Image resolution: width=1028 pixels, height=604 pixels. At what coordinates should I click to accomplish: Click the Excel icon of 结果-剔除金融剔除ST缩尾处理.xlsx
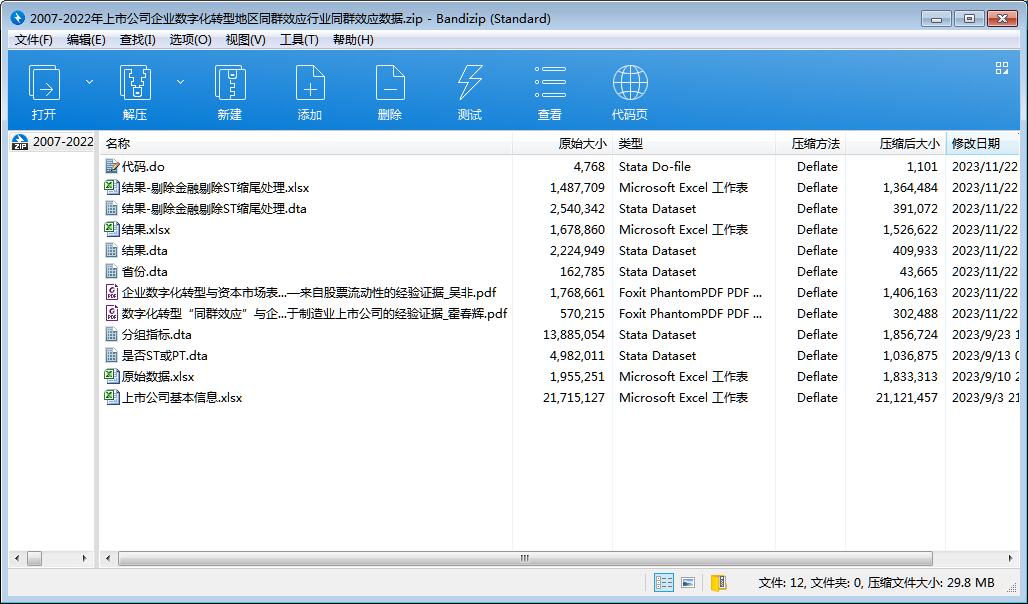(x=112, y=188)
